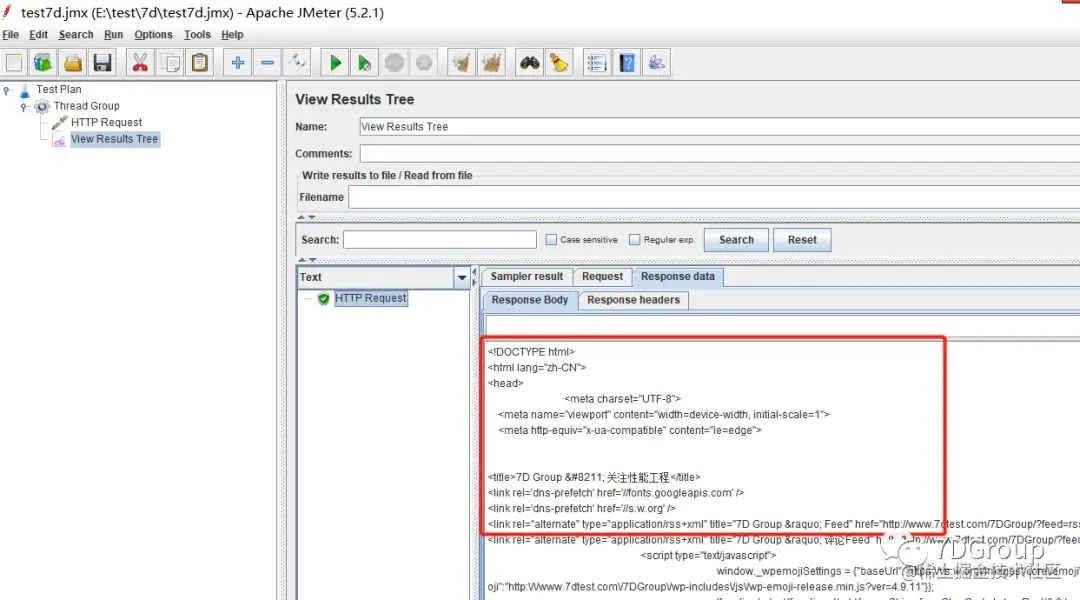Click the response body search field above the response text
Screen dimensions: 1080x600
click(x=782, y=325)
